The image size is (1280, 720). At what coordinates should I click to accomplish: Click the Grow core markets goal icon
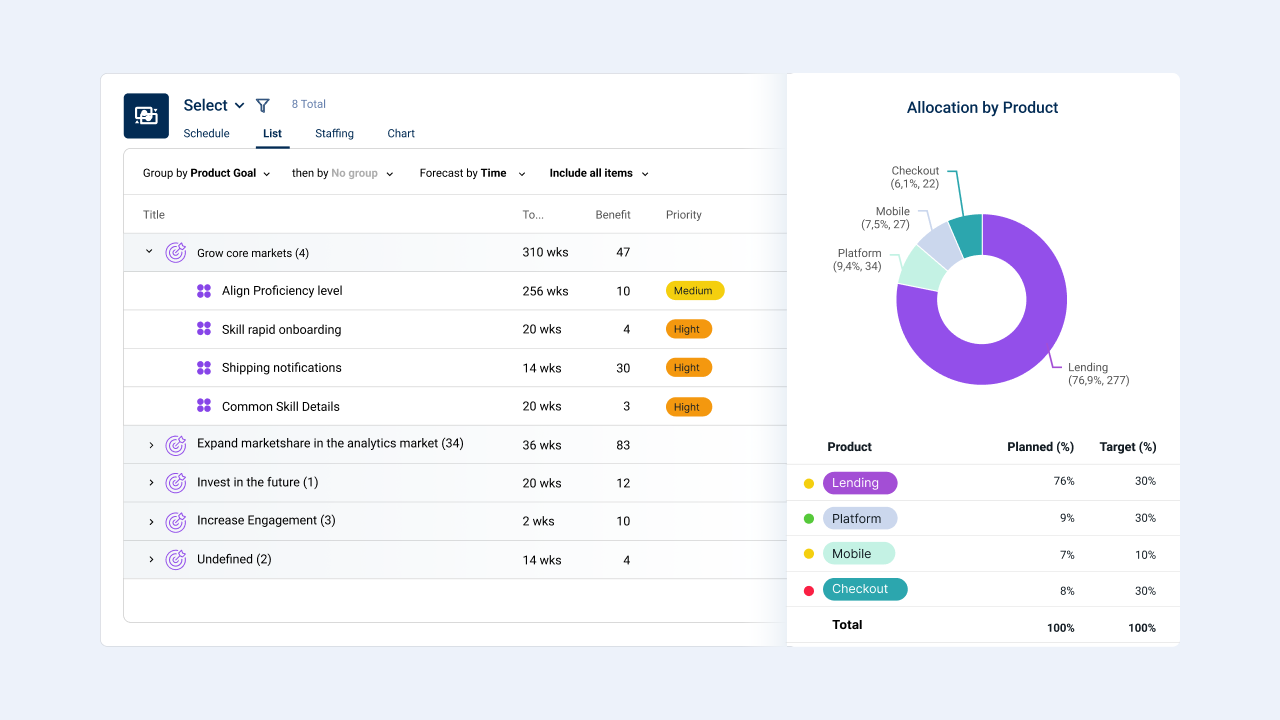click(176, 253)
